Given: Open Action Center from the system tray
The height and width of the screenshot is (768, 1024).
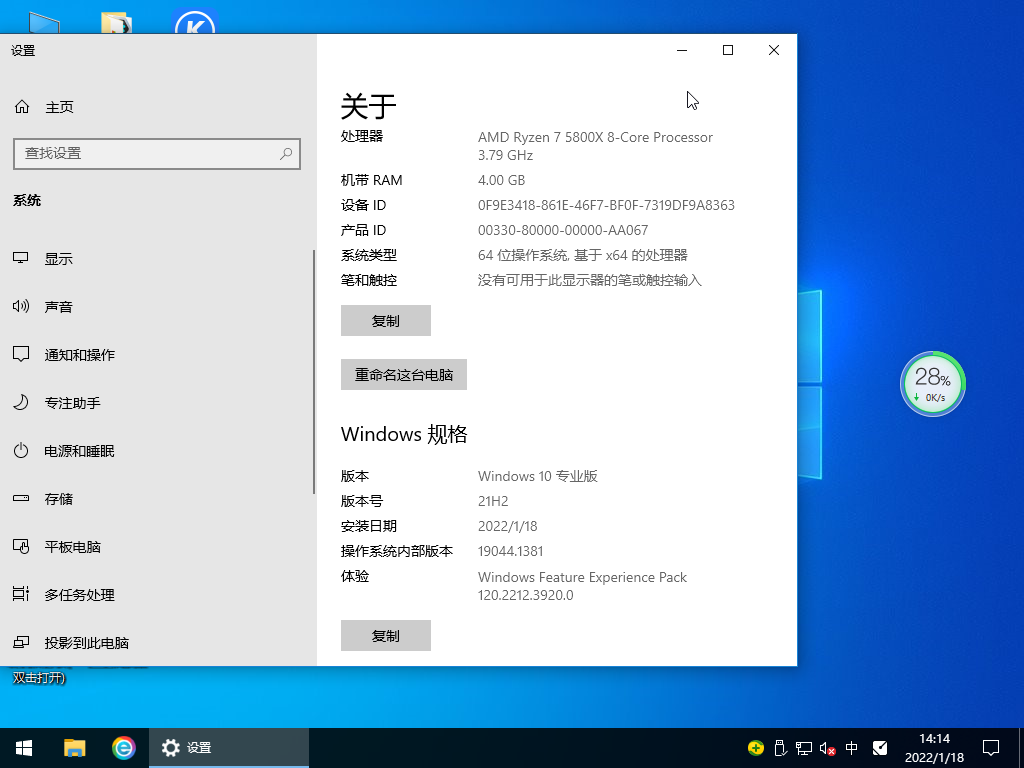Looking at the screenshot, I should click(x=989, y=747).
